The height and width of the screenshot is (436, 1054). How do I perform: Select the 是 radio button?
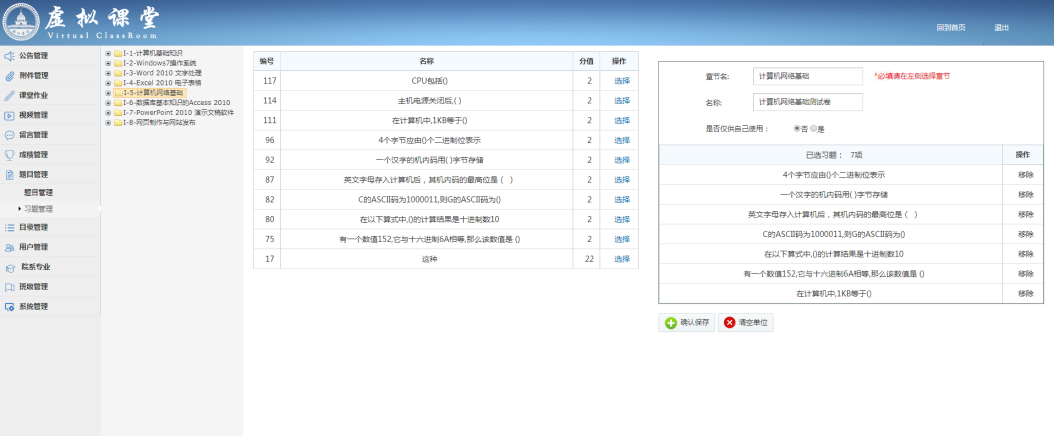pos(815,128)
